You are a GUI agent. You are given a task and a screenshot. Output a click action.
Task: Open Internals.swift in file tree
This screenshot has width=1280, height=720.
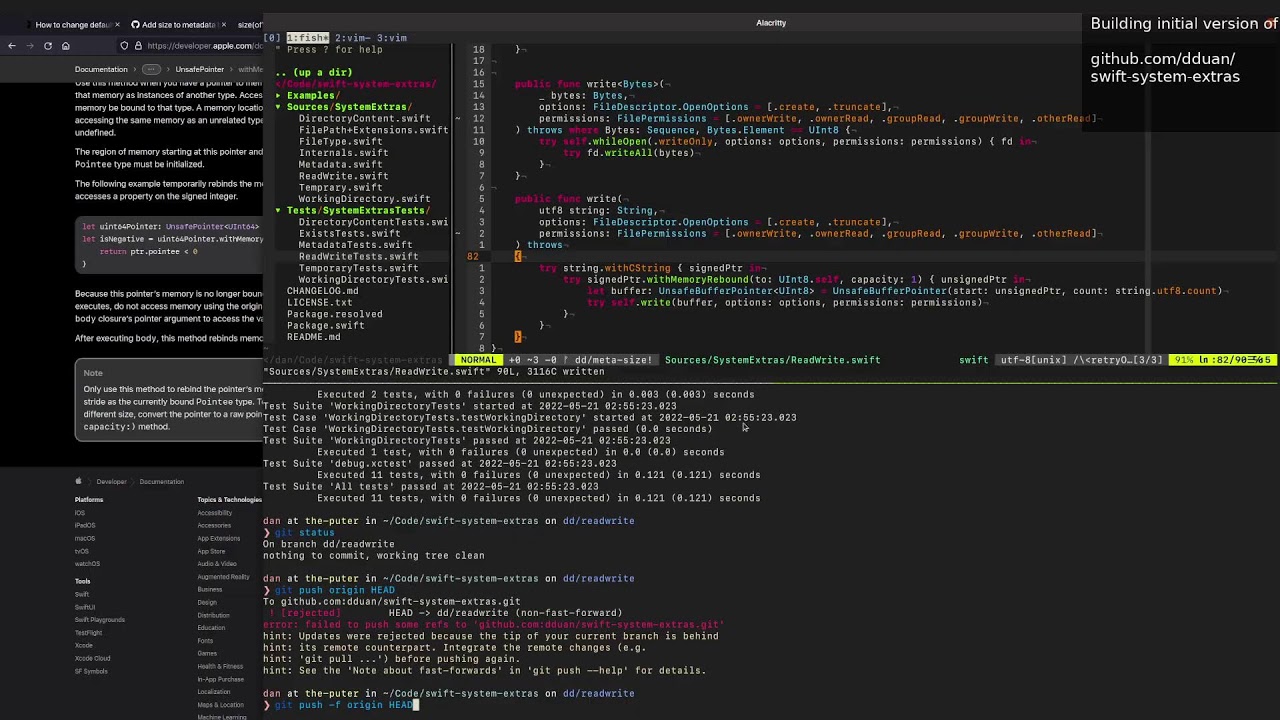pyautogui.click(x=343, y=153)
